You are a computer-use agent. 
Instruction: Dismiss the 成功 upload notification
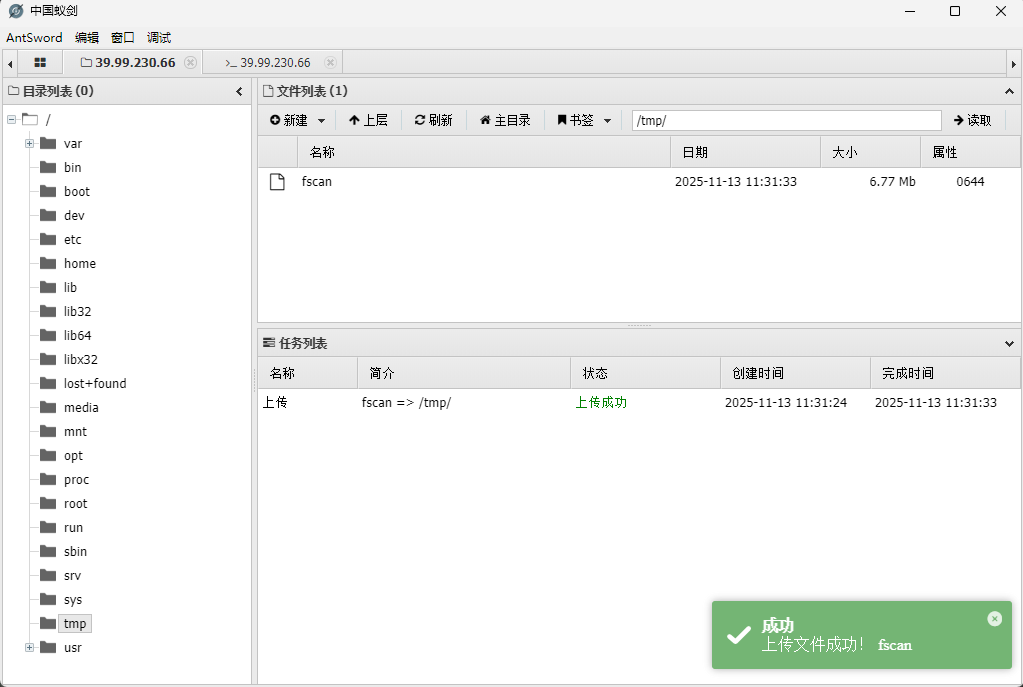994,619
